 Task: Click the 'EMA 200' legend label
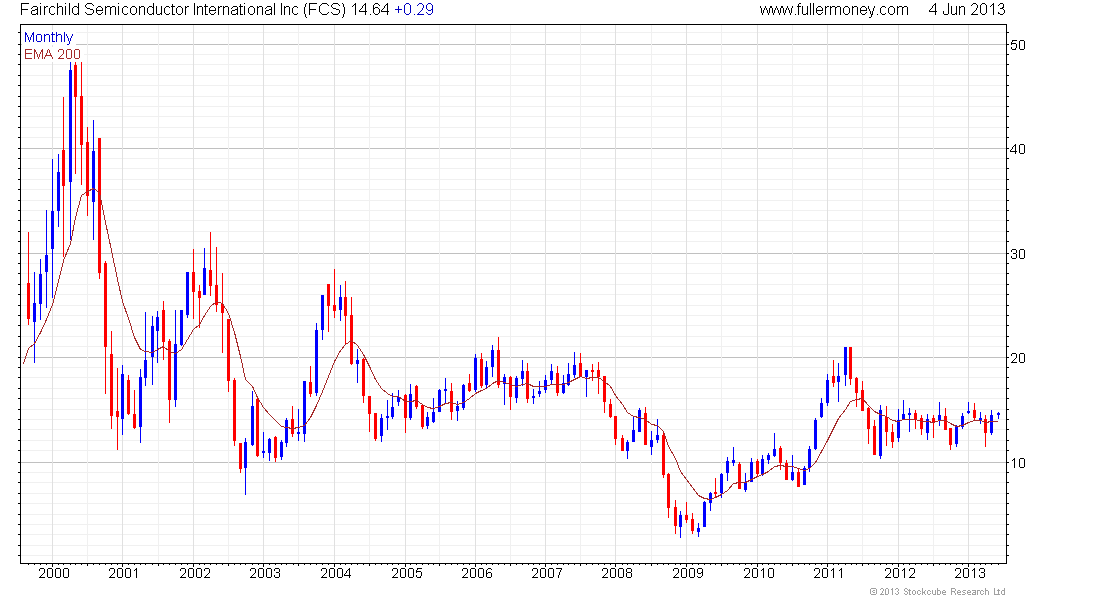[52, 54]
